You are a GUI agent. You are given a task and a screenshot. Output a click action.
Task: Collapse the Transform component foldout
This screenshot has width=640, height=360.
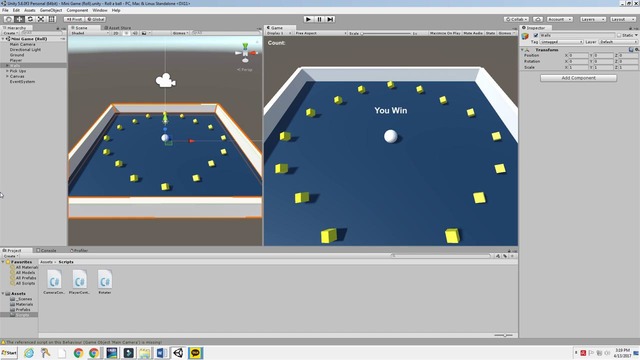point(522,49)
